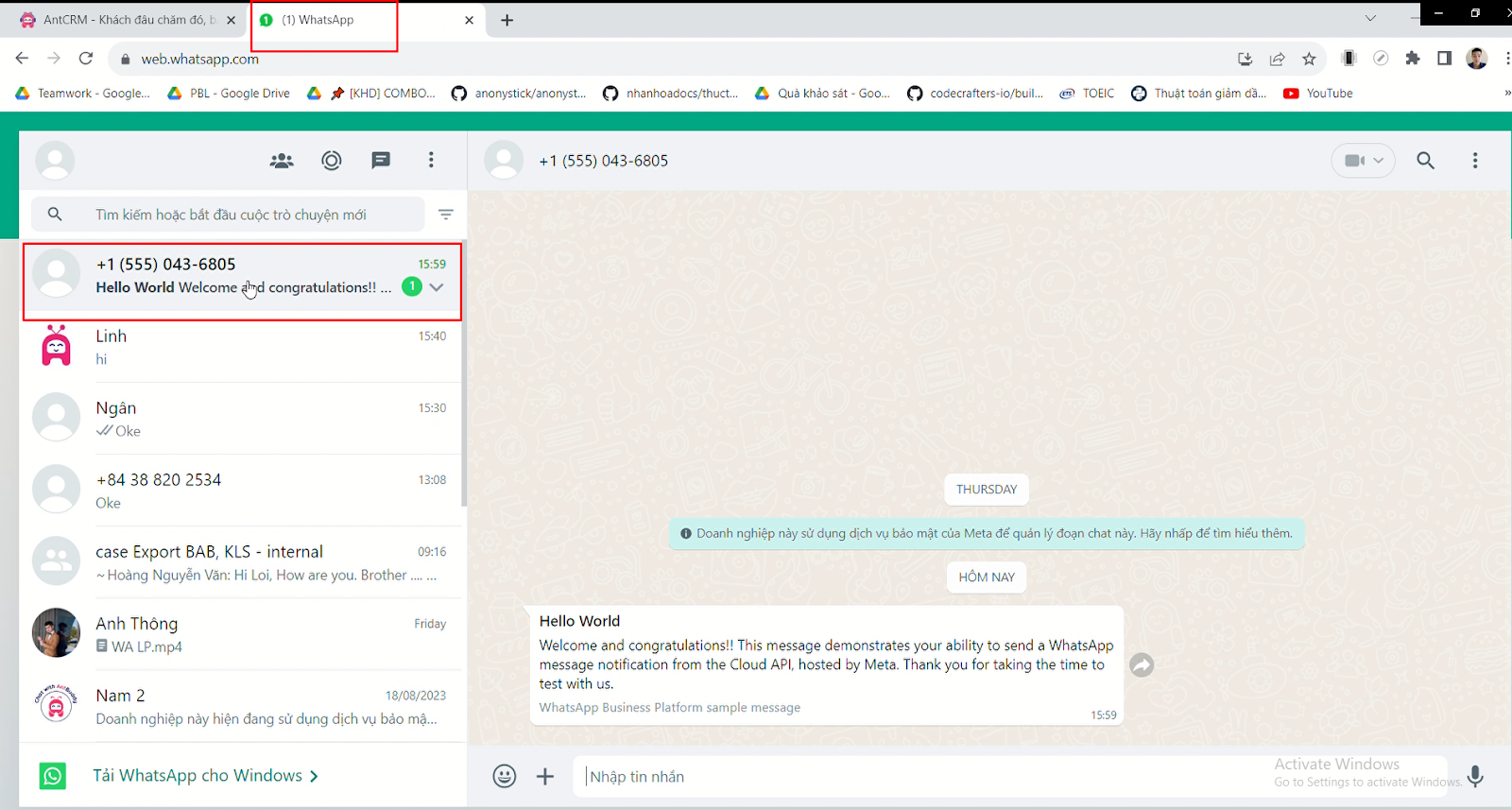This screenshot has height=810, width=1512.
Task: Click the search magnifier in chat list
Action: coord(55,215)
